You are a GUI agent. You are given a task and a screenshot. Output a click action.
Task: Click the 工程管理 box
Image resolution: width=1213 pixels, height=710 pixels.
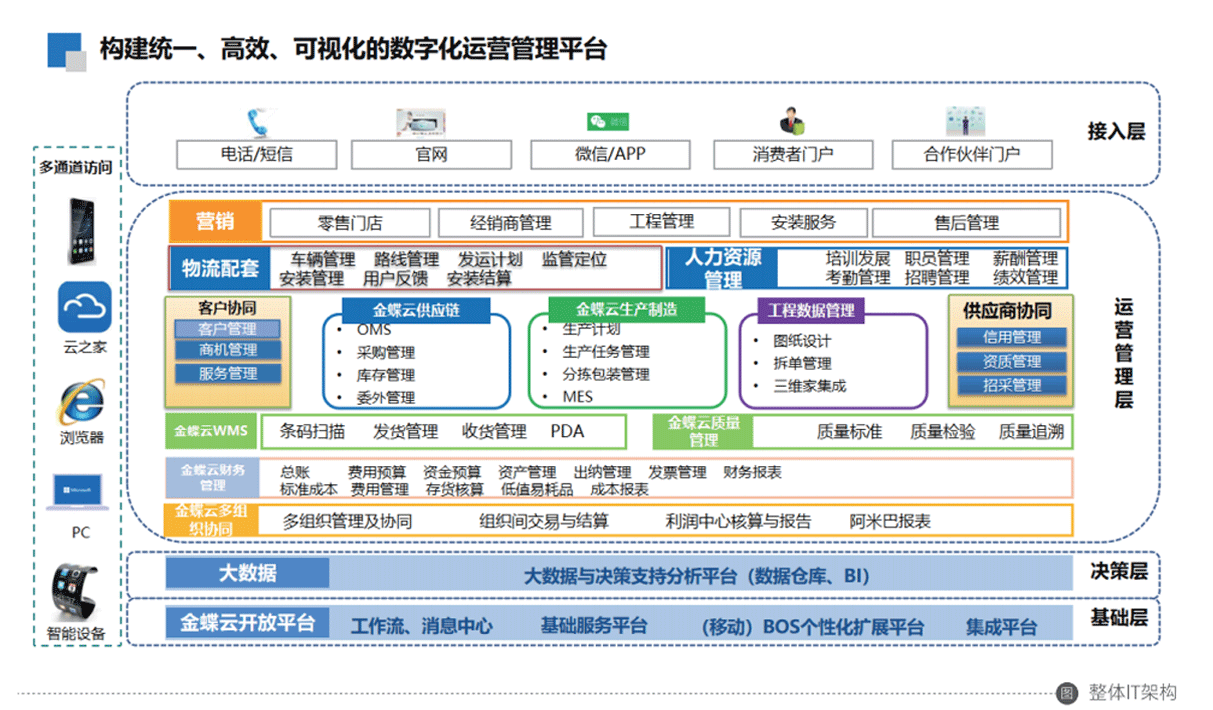click(x=661, y=221)
